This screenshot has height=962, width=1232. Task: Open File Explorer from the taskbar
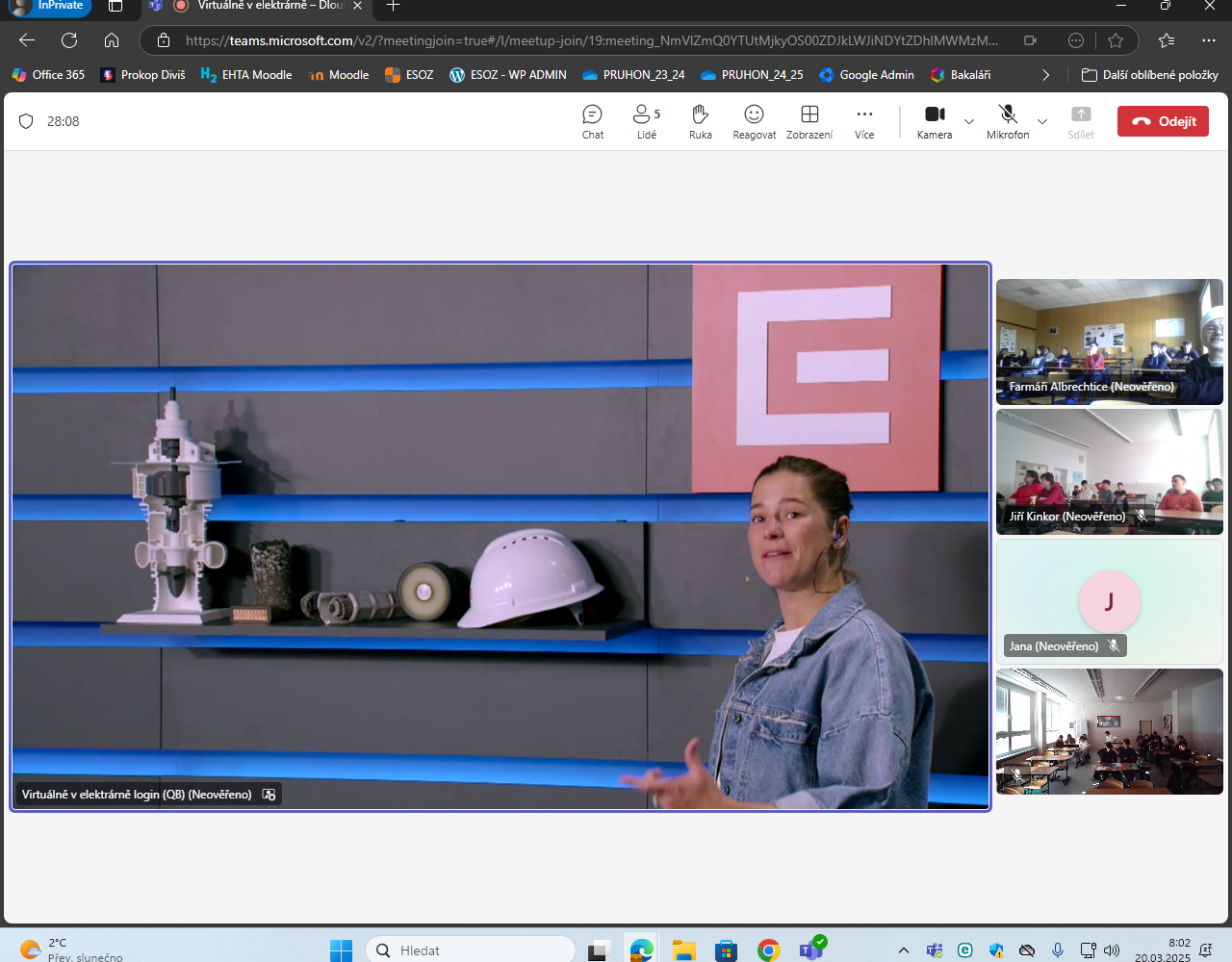pyautogui.click(x=683, y=950)
